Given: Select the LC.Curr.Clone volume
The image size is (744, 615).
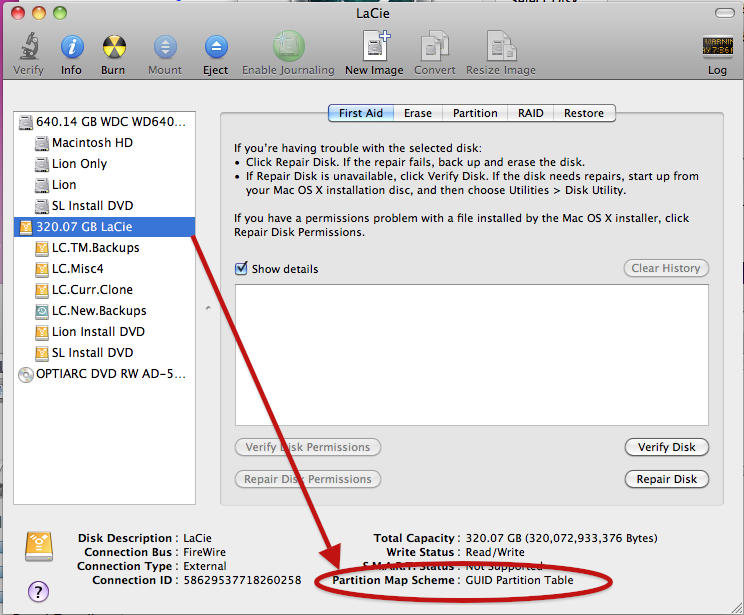Looking at the screenshot, I should pyautogui.click(x=104, y=289).
